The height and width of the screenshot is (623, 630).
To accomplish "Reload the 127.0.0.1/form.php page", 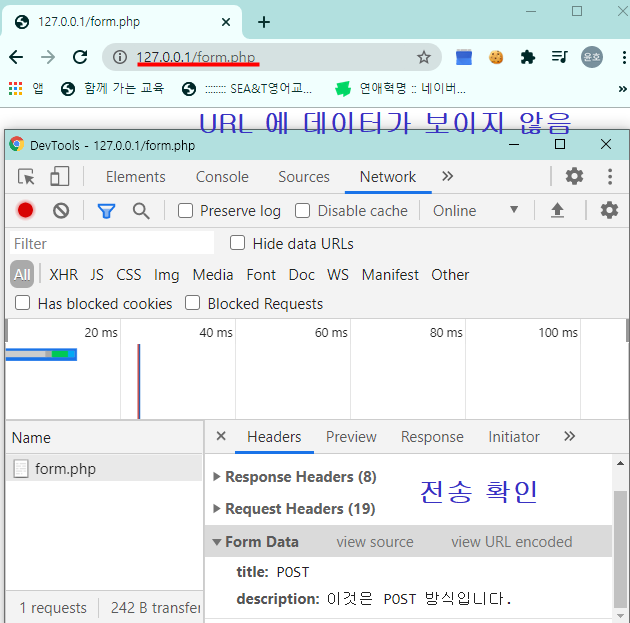I will (x=80, y=57).
